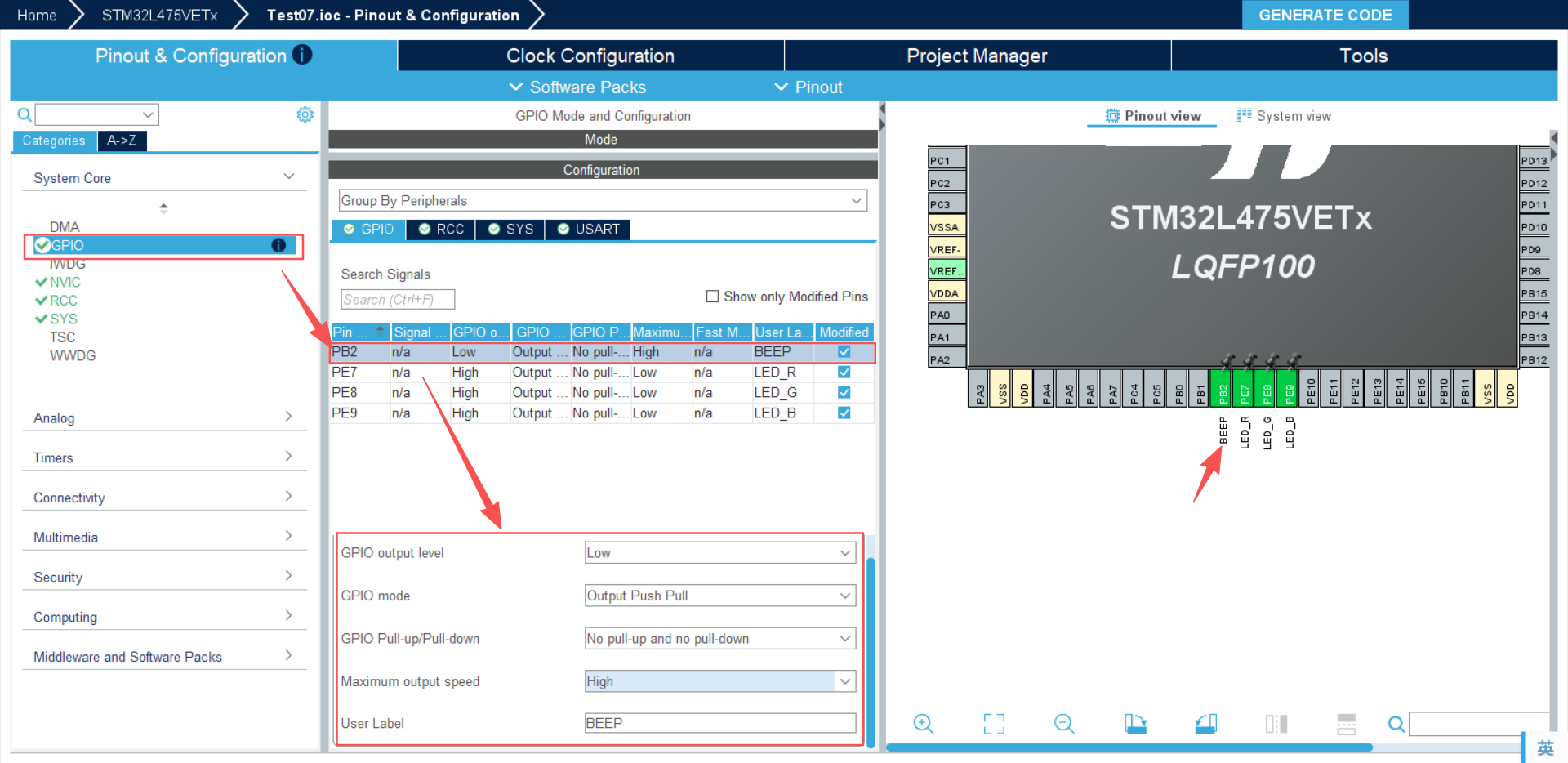Toggle Modified checkbox for PE8 row
The width and height of the screenshot is (1568, 763).
tap(844, 393)
